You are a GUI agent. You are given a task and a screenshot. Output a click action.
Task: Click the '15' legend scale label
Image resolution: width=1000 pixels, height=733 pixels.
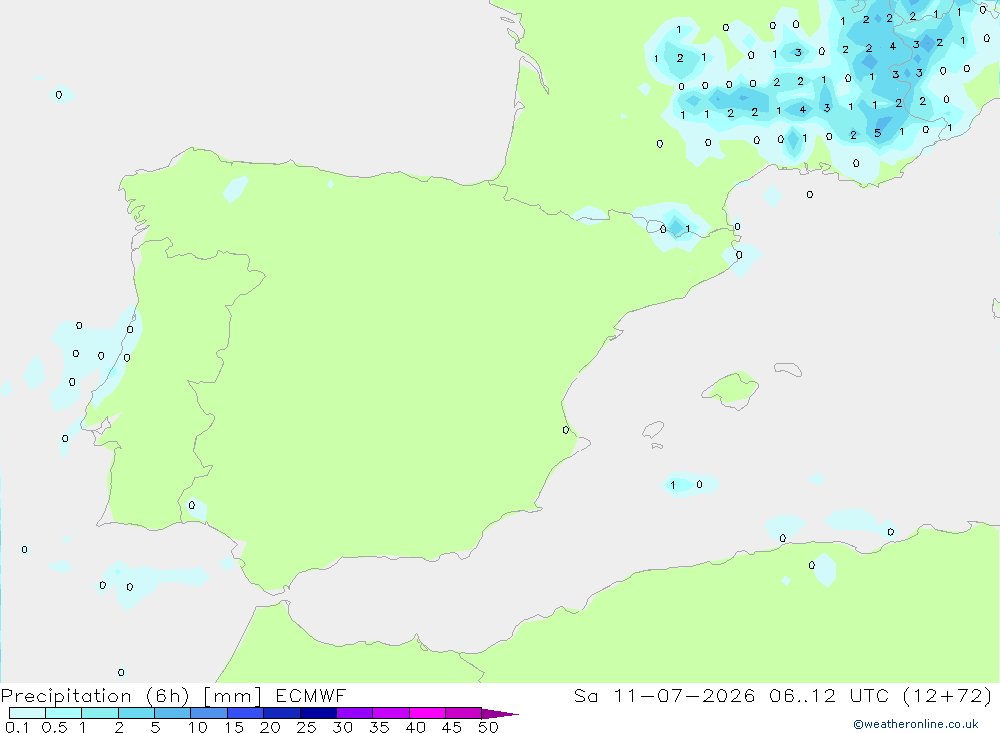[x=234, y=727]
